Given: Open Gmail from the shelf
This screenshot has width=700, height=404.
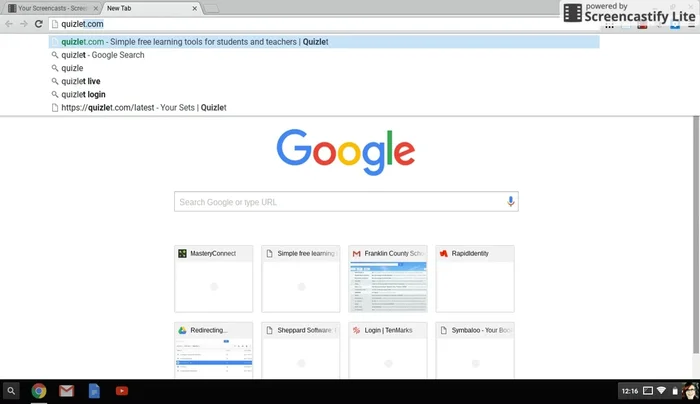Looking at the screenshot, I should pyautogui.click(x=66, y=391).
